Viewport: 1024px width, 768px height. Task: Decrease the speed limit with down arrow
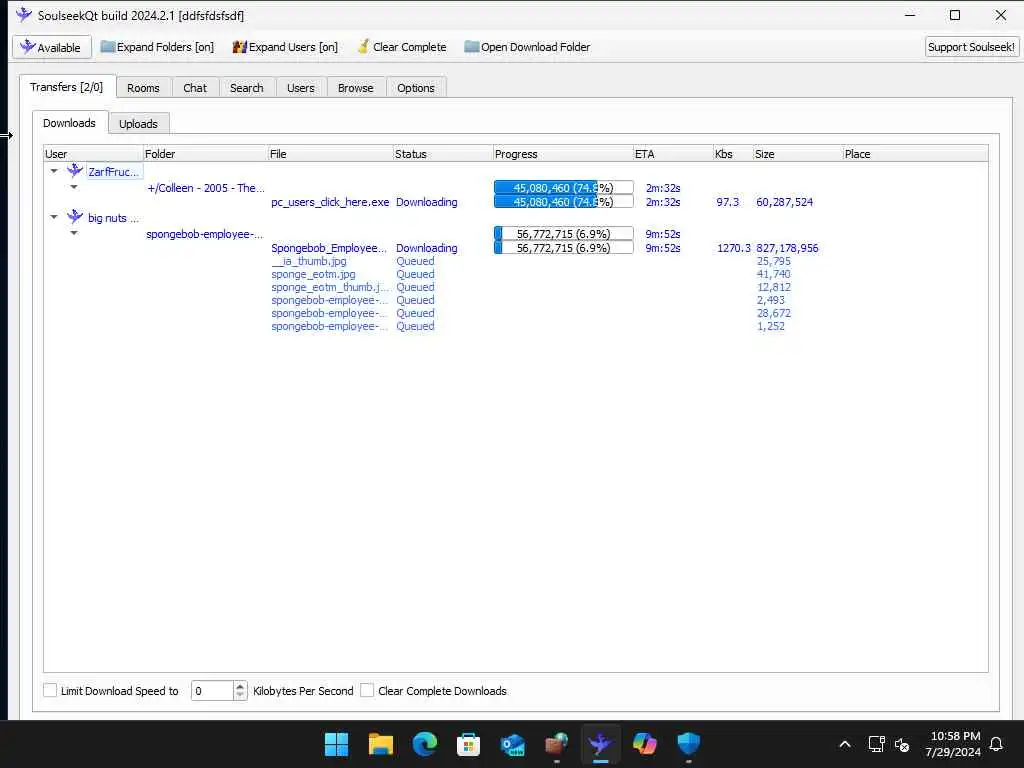[240, 695]
